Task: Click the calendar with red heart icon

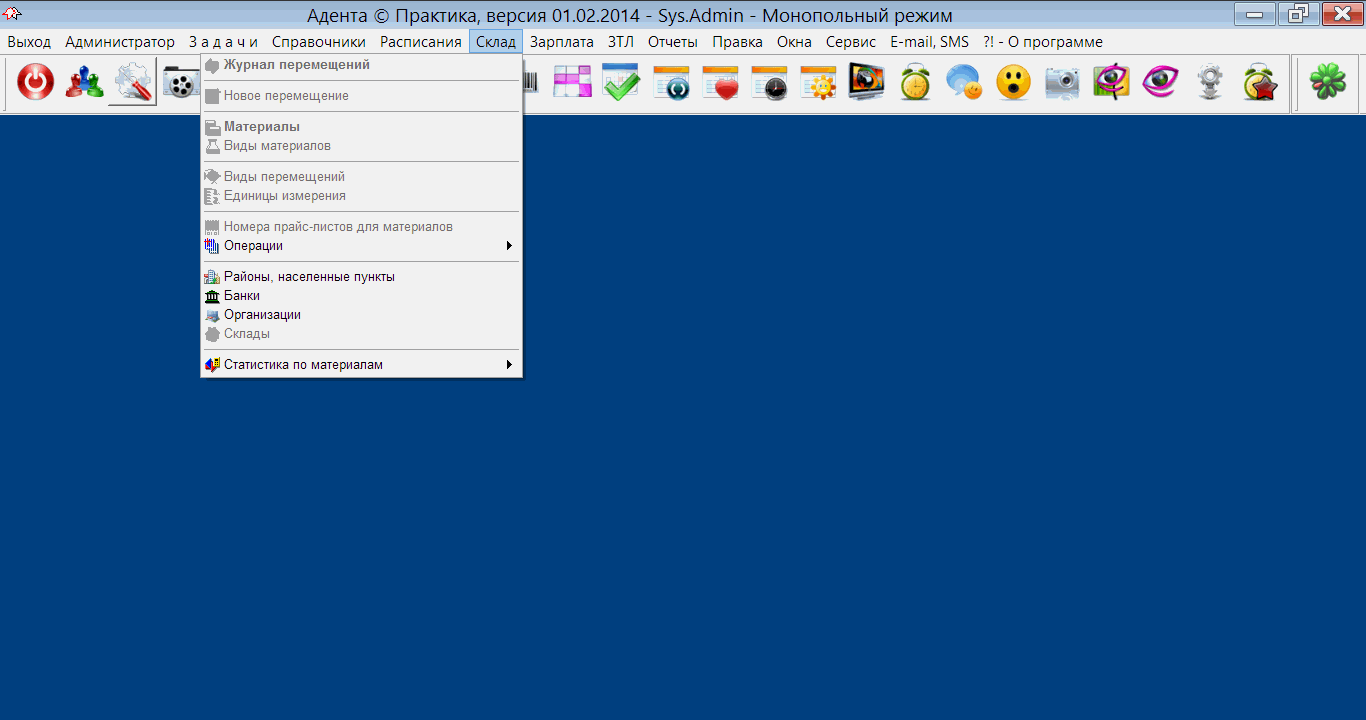Action: click(720, 83)
